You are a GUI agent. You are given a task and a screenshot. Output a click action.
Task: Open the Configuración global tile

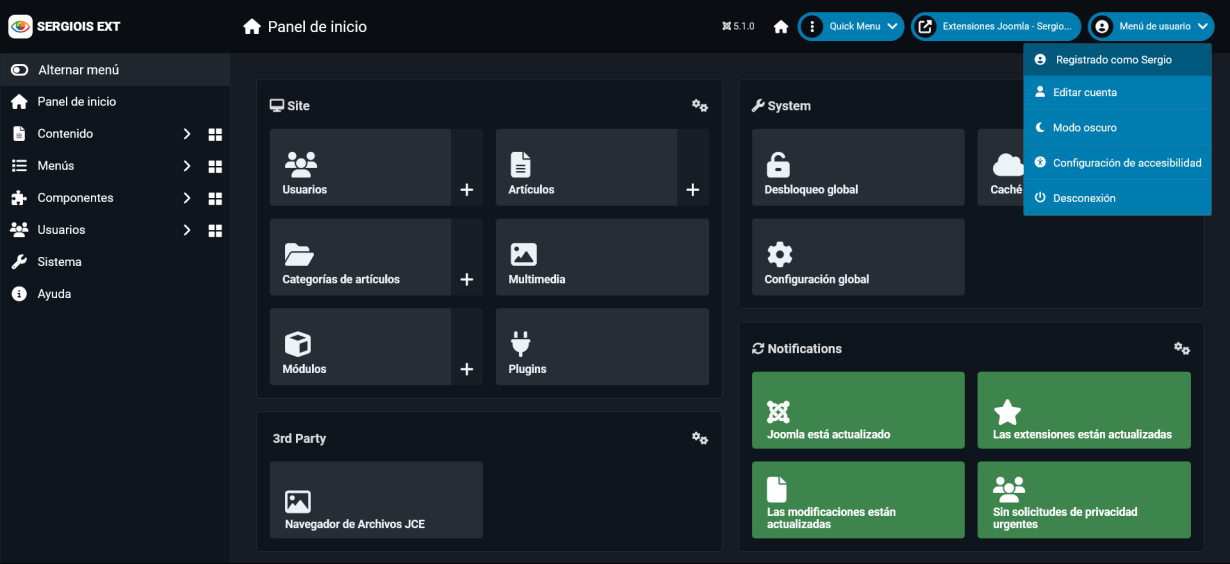point(858,257)
